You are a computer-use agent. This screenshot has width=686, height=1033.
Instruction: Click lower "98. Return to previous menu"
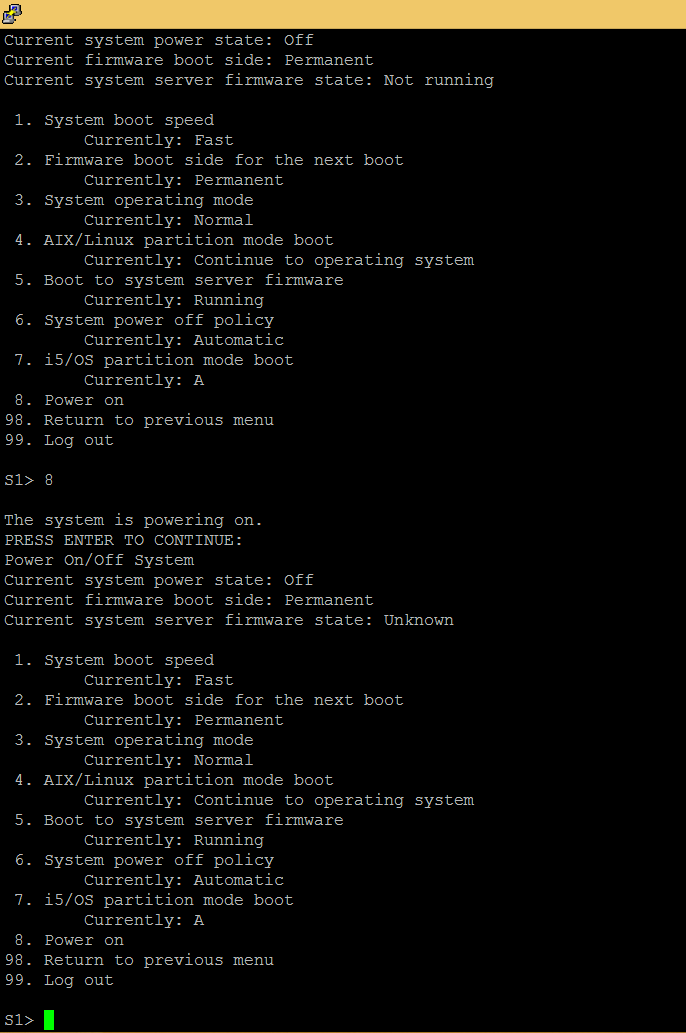point(139,960)
